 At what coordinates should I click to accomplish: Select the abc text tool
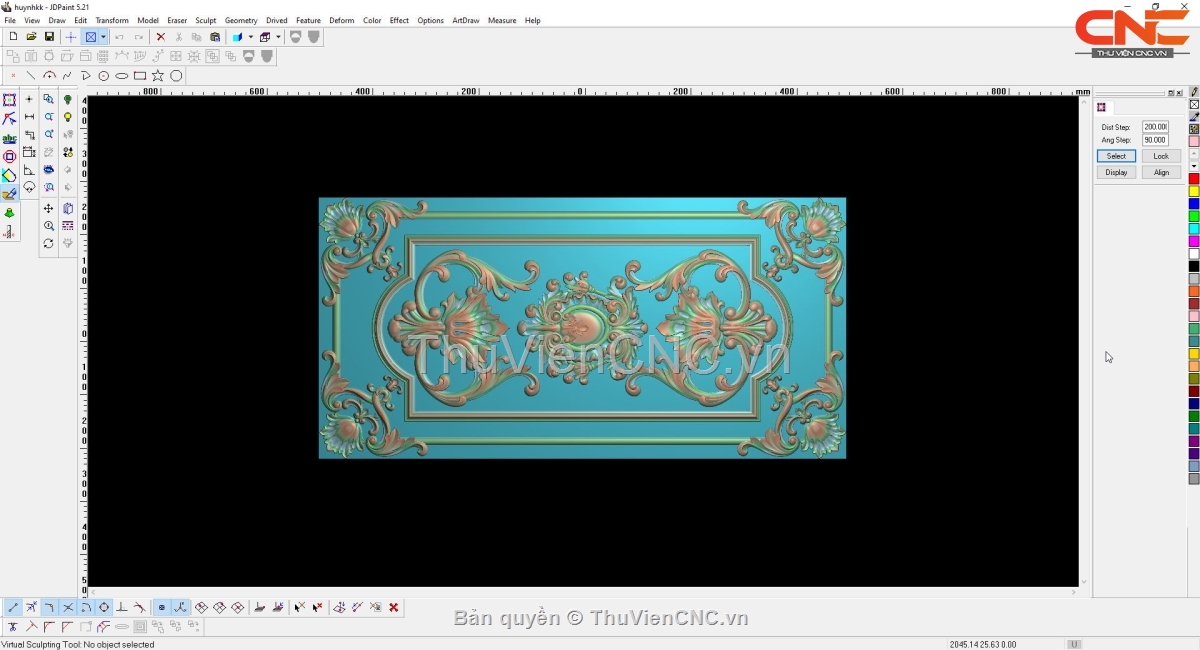(9, 138)
